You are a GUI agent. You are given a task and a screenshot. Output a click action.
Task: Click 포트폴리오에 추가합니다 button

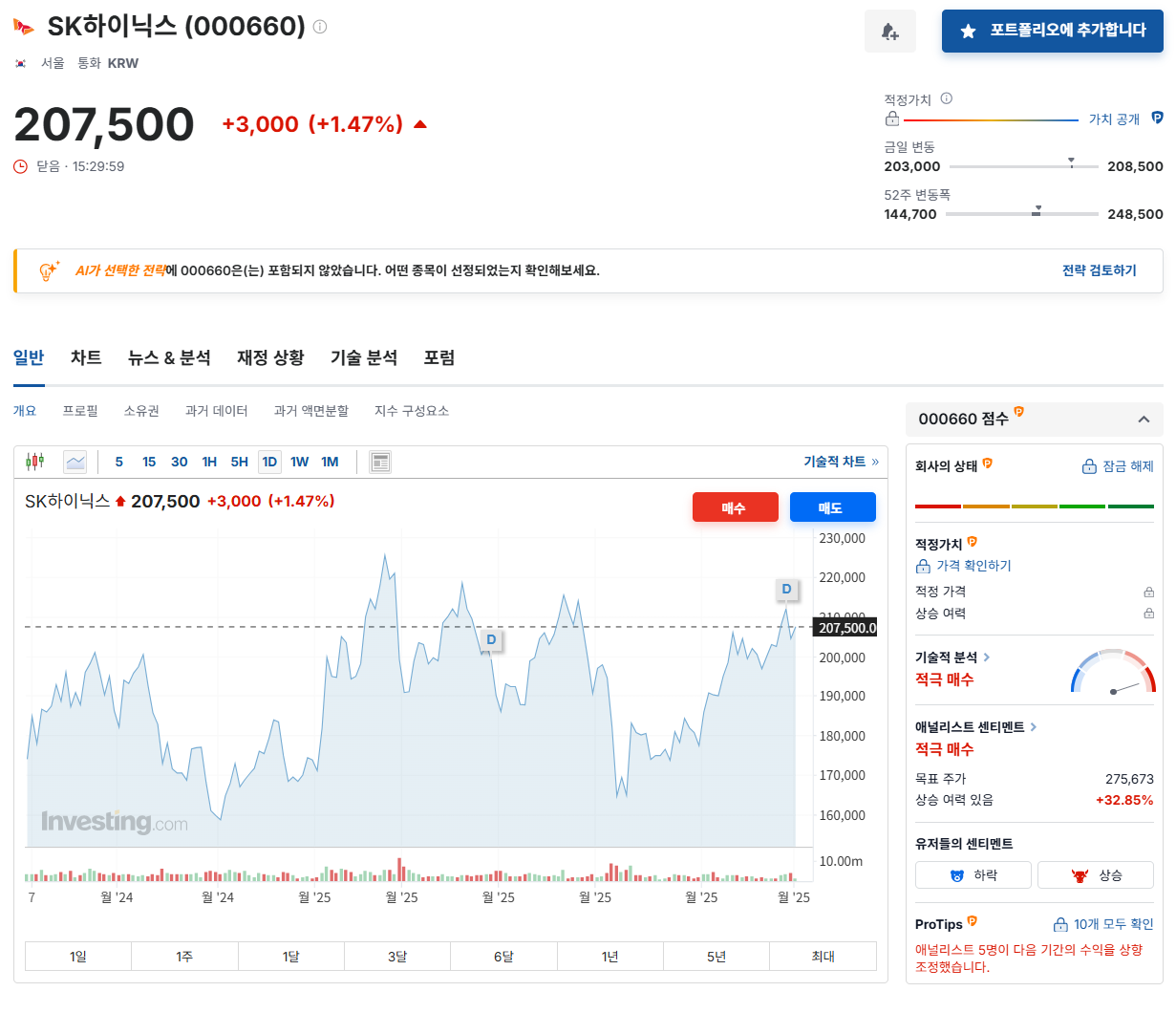click(x=1053, y=31)
